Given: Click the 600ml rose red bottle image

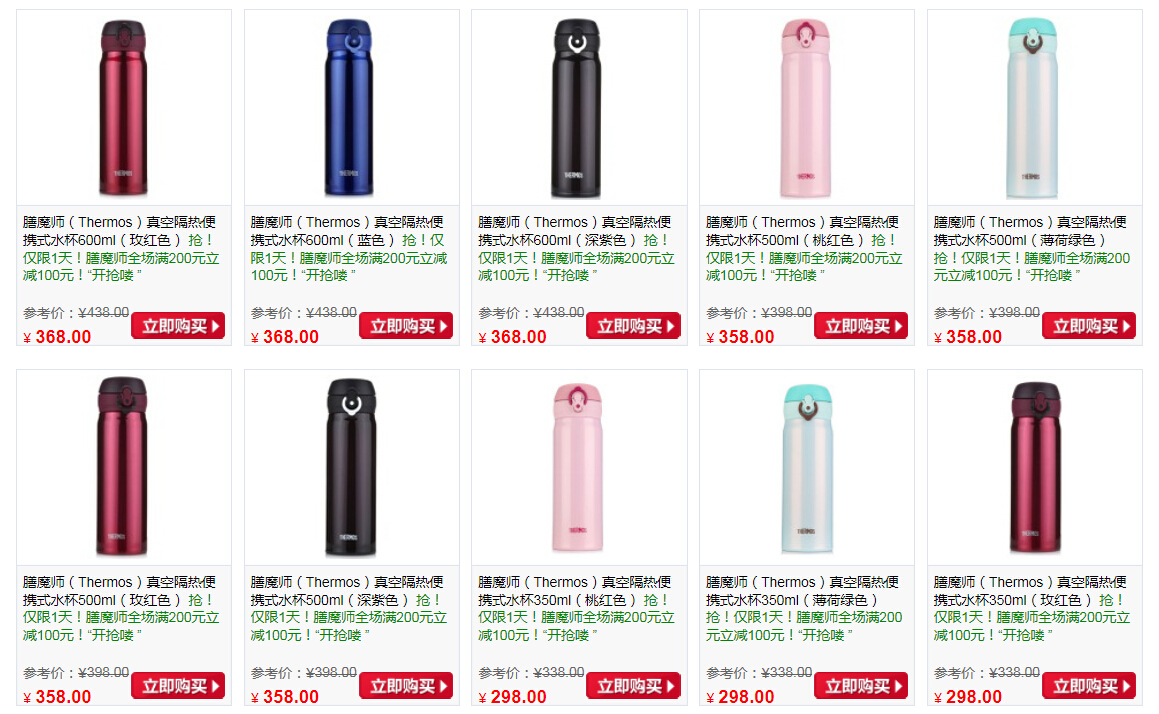Looking at the screenshot, I should (x=123, y=108).
